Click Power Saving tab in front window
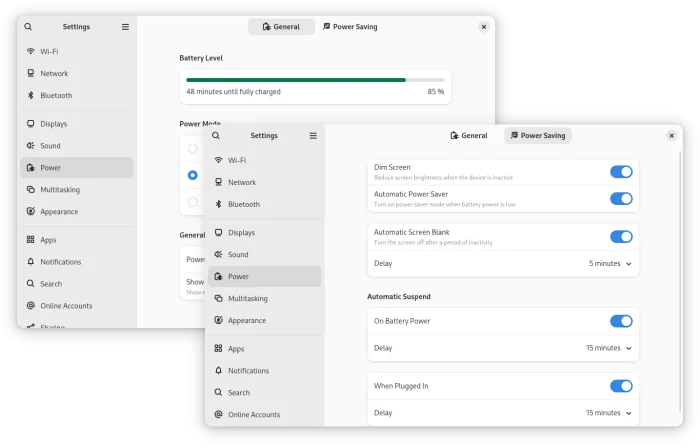700x448 pixels. point(538,135)
